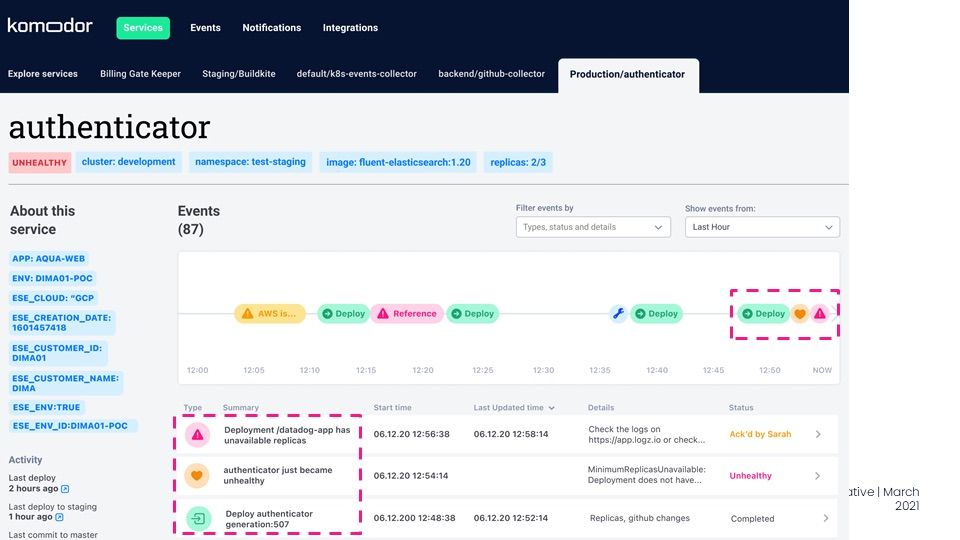This screenshot has width=960, height=540.
Task: Click the cluster: development tag
Action: [x=129, y=162]
